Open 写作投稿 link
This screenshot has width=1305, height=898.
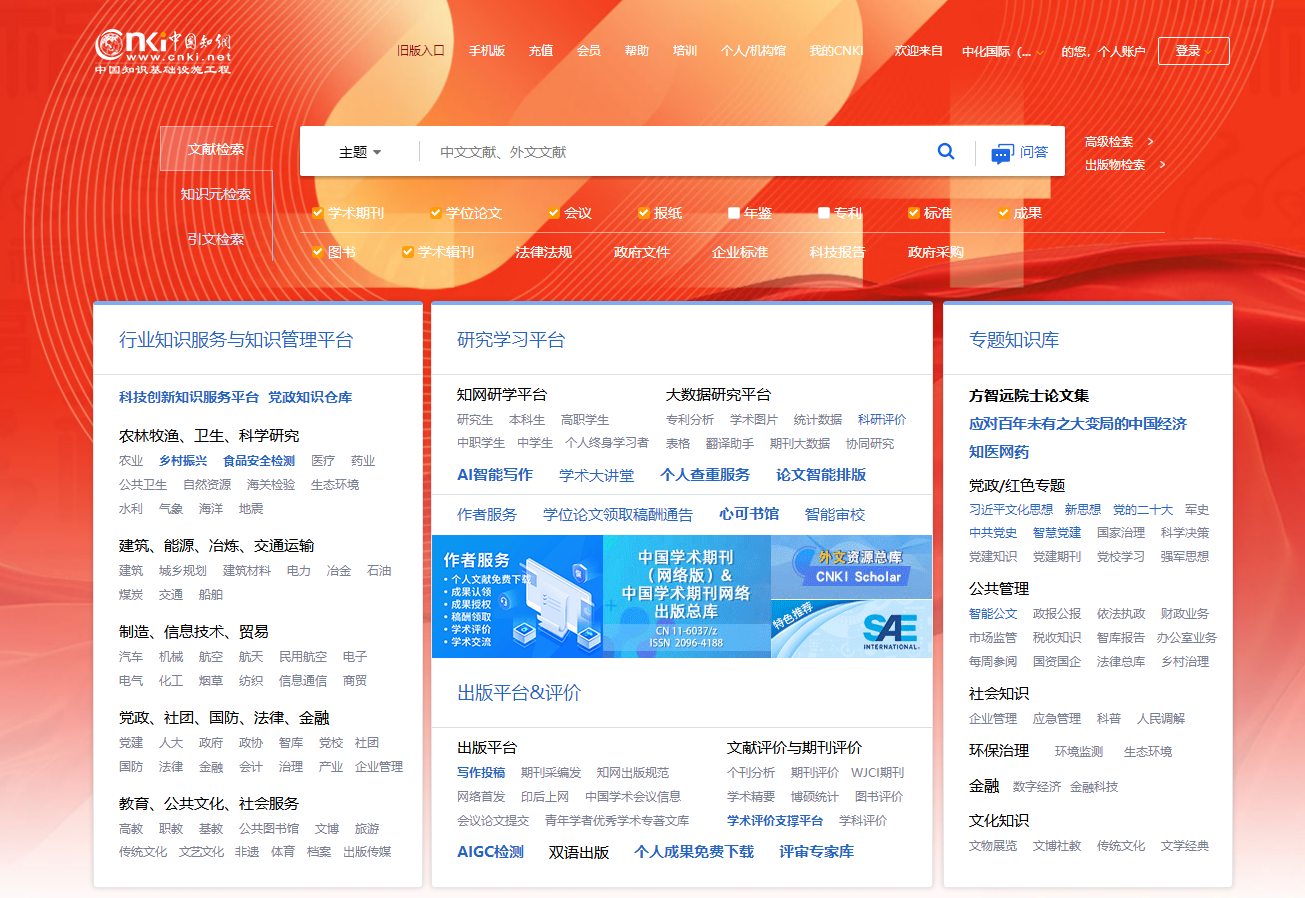(481, 772)
